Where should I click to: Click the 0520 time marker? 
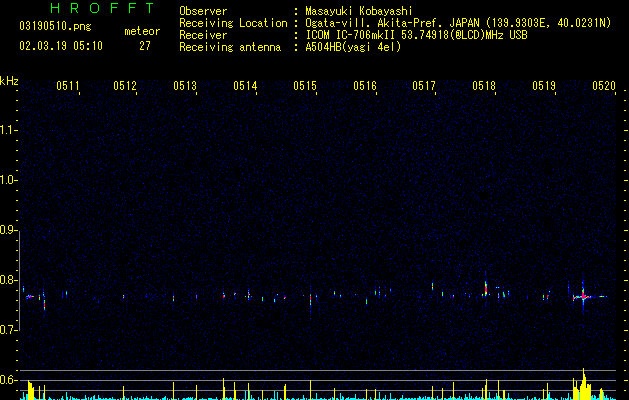click(x=604, y=86)
